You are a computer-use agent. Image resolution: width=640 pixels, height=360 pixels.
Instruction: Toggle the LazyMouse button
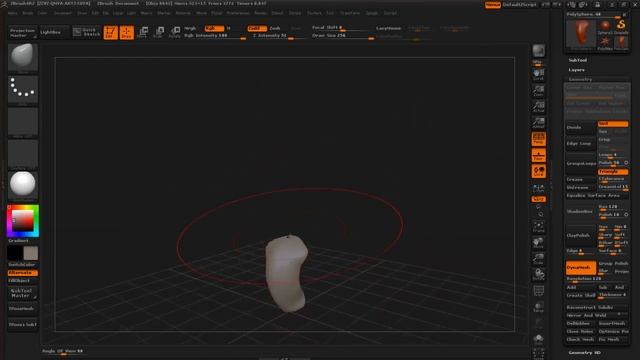pyautogui.click(x=389, y=28)
